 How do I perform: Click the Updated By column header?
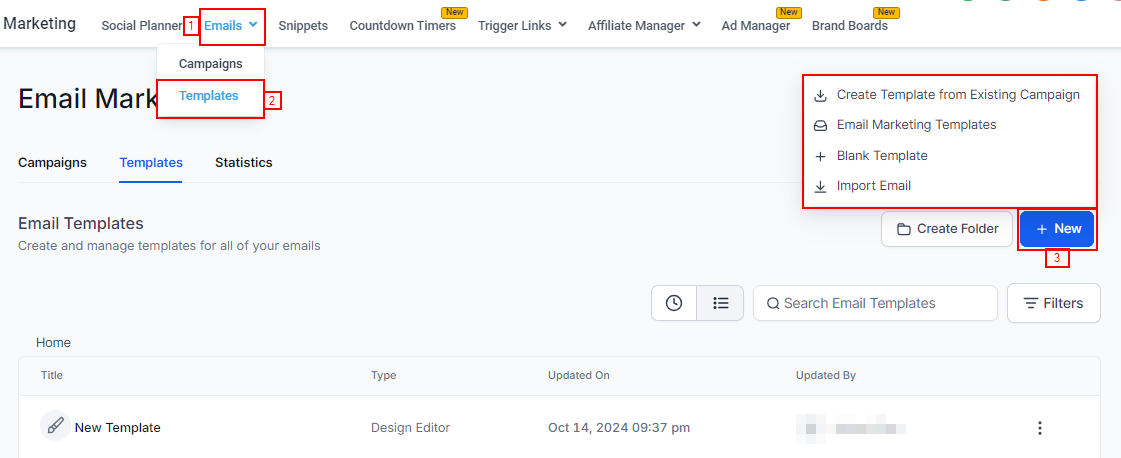tap(826, 375)
